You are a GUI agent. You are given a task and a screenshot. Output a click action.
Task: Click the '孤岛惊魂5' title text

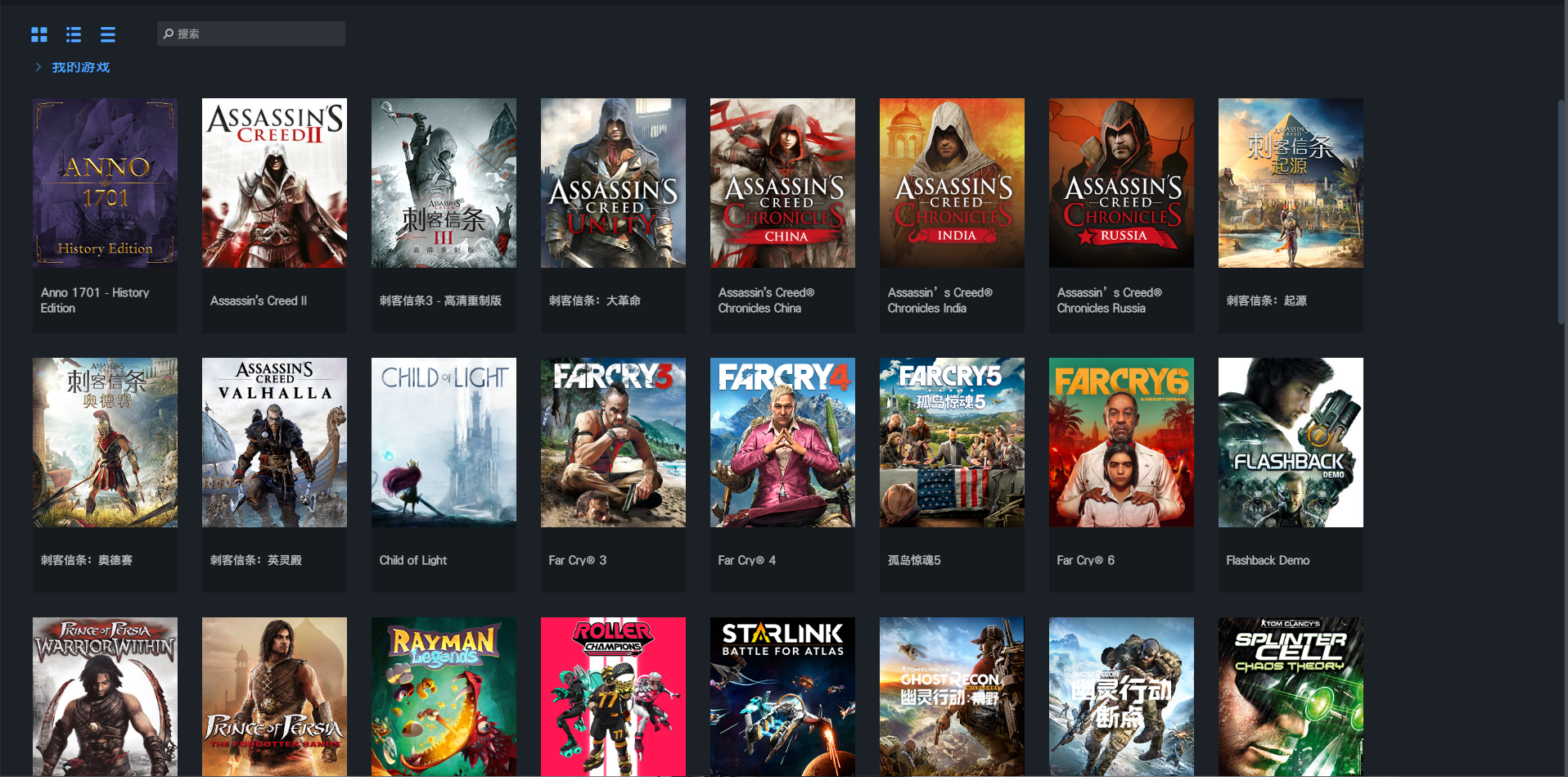[x=914, y=560]
